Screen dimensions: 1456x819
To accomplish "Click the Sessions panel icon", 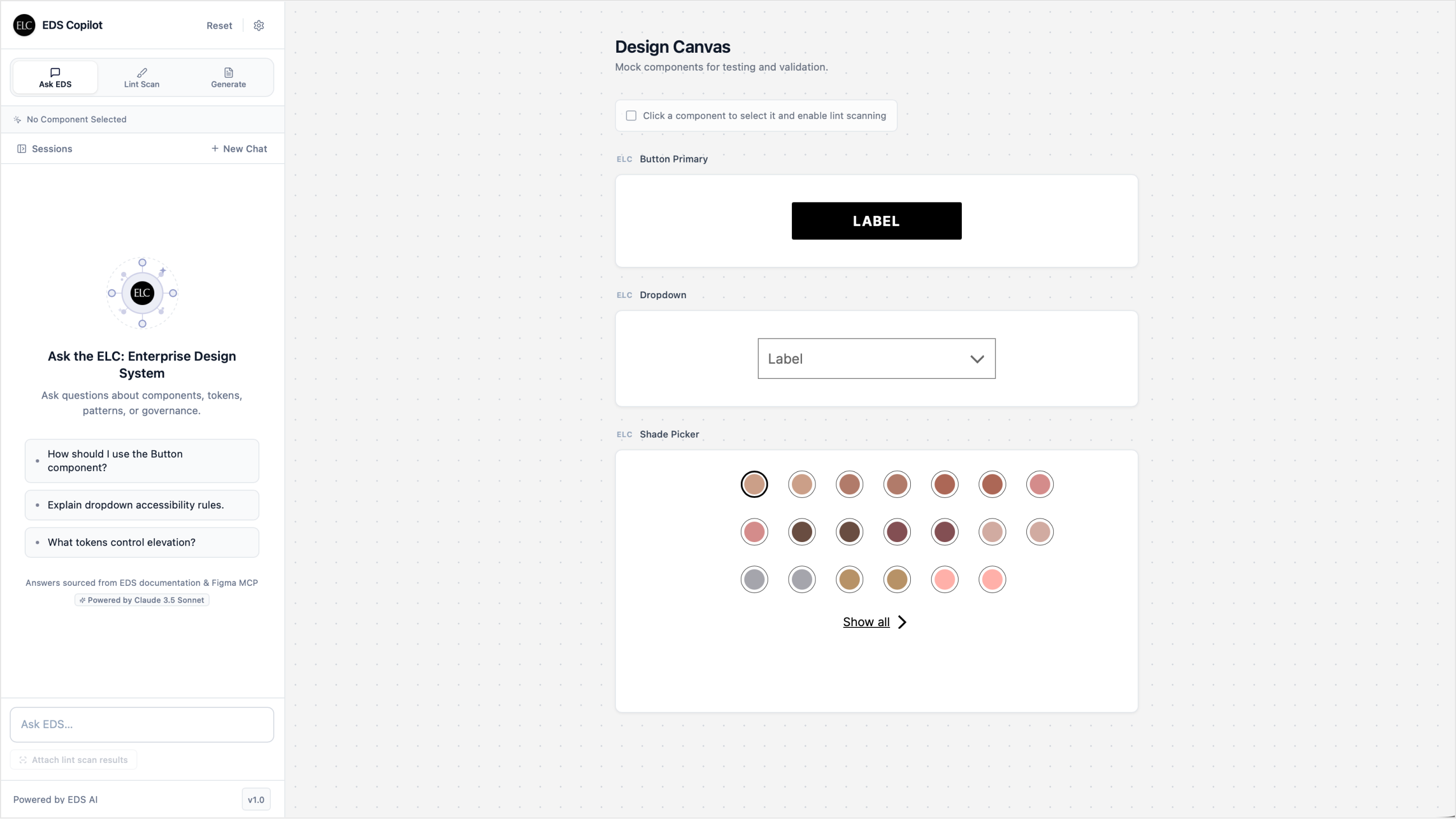I will pyautogui.click(x=21, y=149).
